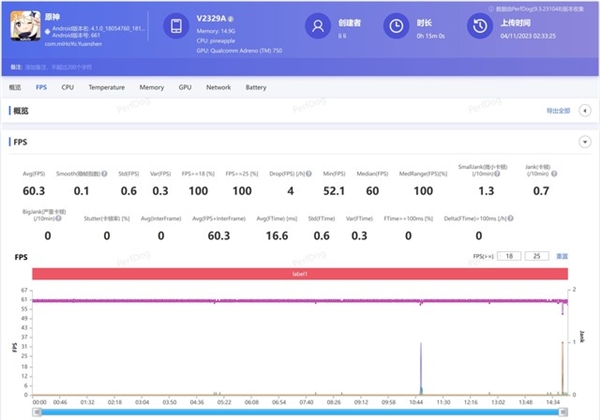Click the export all link in overview
Viewport: 600px width, 420px height.
[558, 110]
